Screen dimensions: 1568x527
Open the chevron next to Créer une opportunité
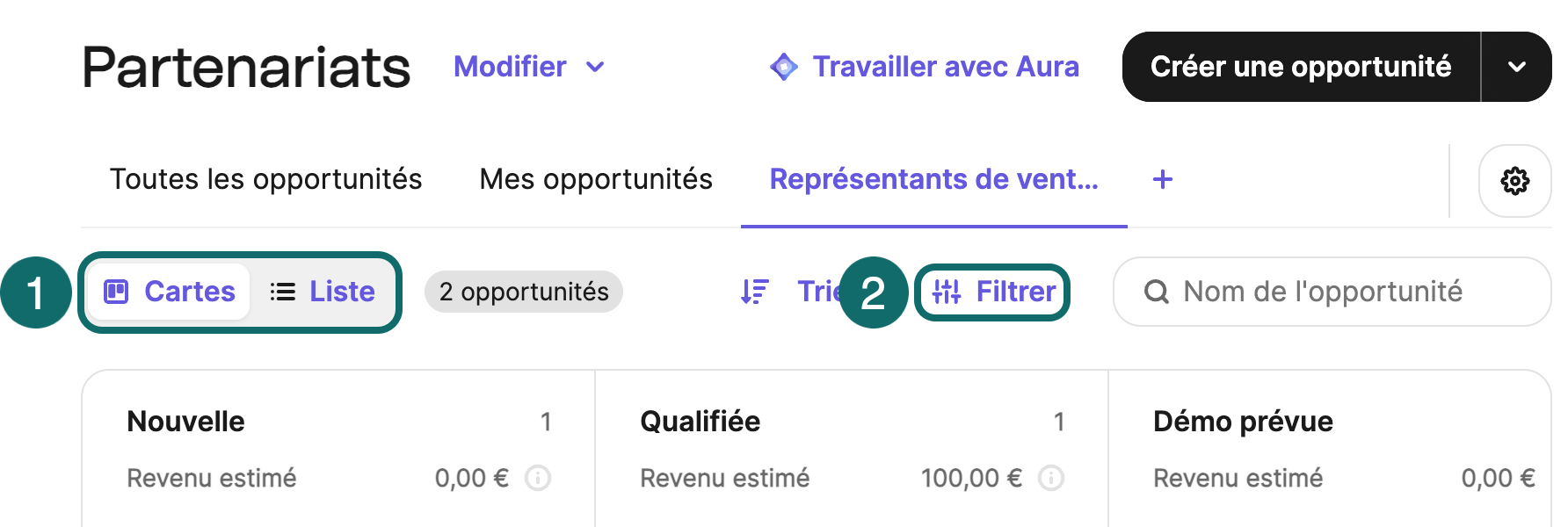tap(1516, 66)
